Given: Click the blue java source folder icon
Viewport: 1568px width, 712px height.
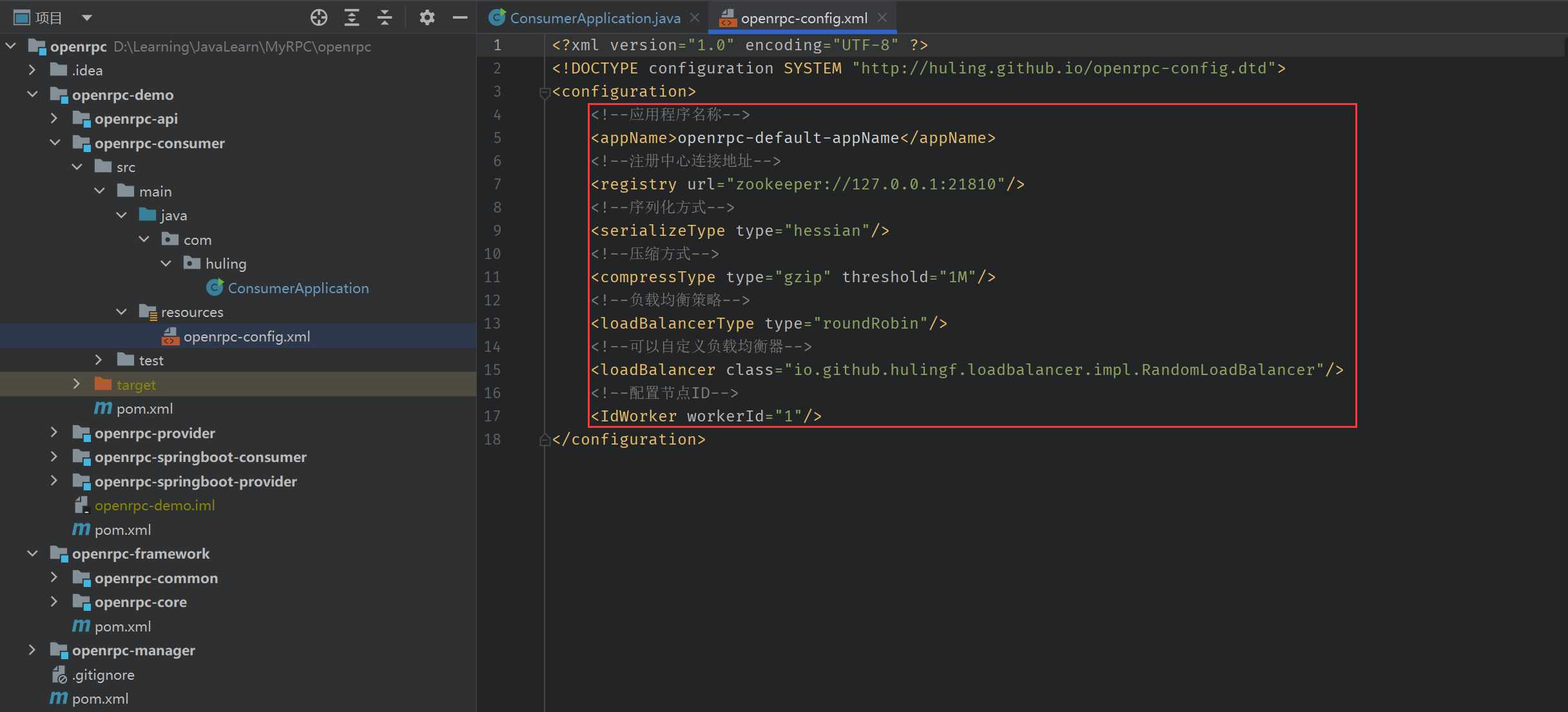Looking at the screenshot, I should click(148, 215).
